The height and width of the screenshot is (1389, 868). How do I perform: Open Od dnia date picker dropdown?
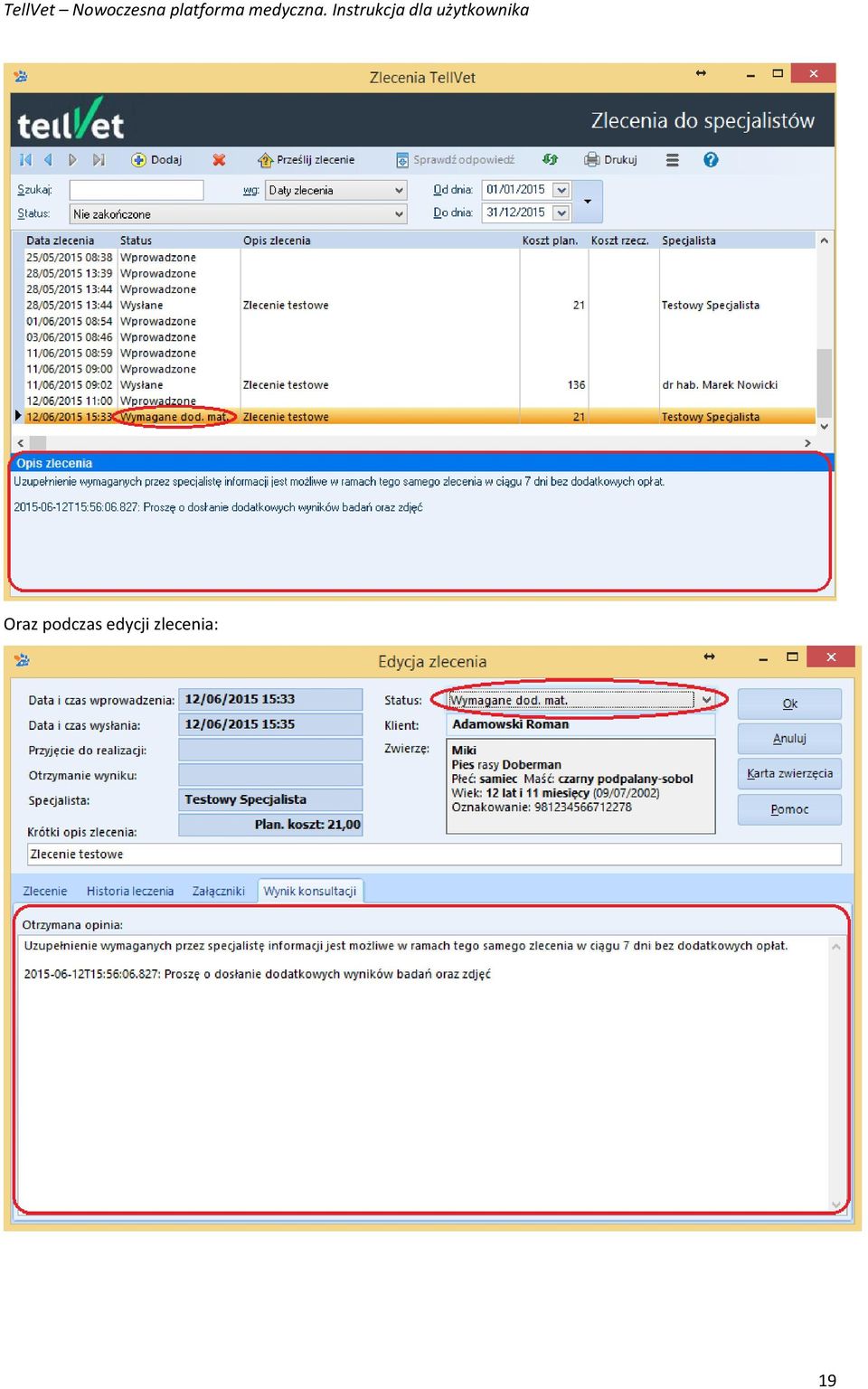(561, 190)
